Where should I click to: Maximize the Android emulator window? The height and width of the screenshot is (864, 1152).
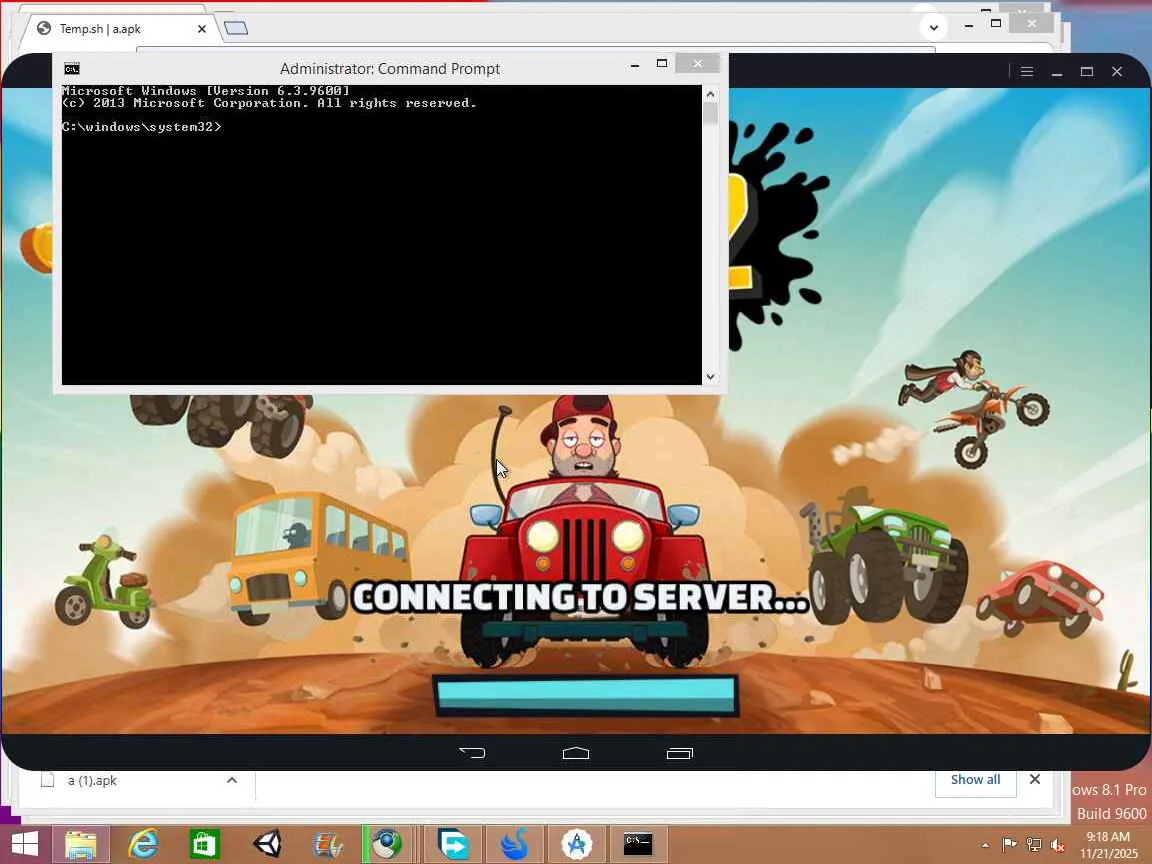click(1087, 71)
